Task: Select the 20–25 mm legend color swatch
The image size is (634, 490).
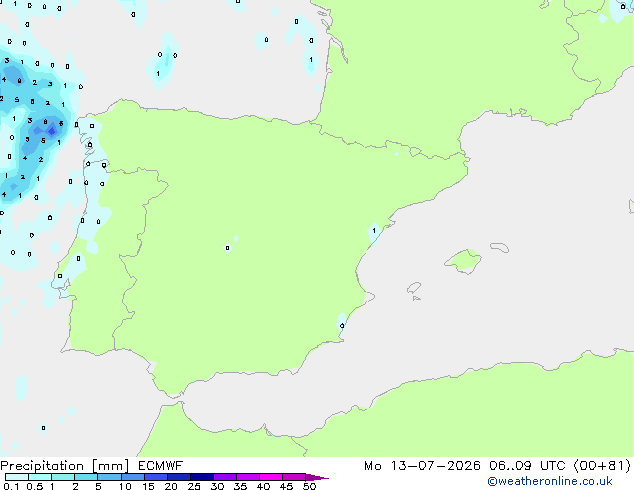Action: pyautogui.click(x=178, y=477)
